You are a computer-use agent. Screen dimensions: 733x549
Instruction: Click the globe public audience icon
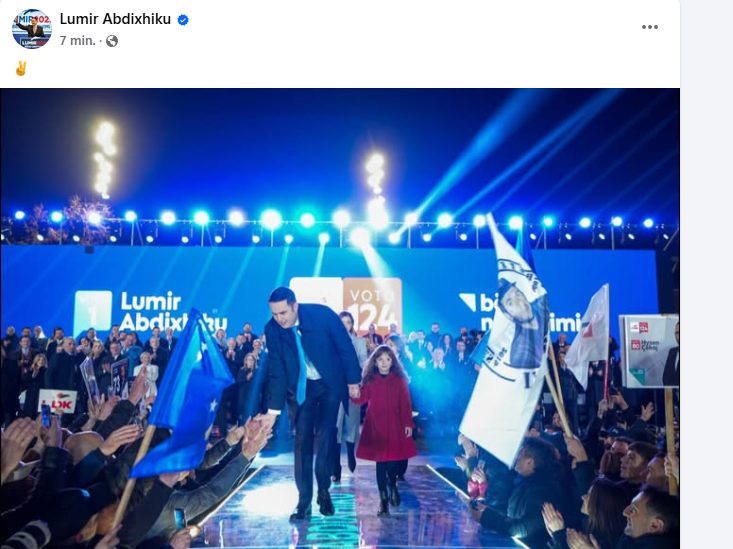tap(112, 41)
